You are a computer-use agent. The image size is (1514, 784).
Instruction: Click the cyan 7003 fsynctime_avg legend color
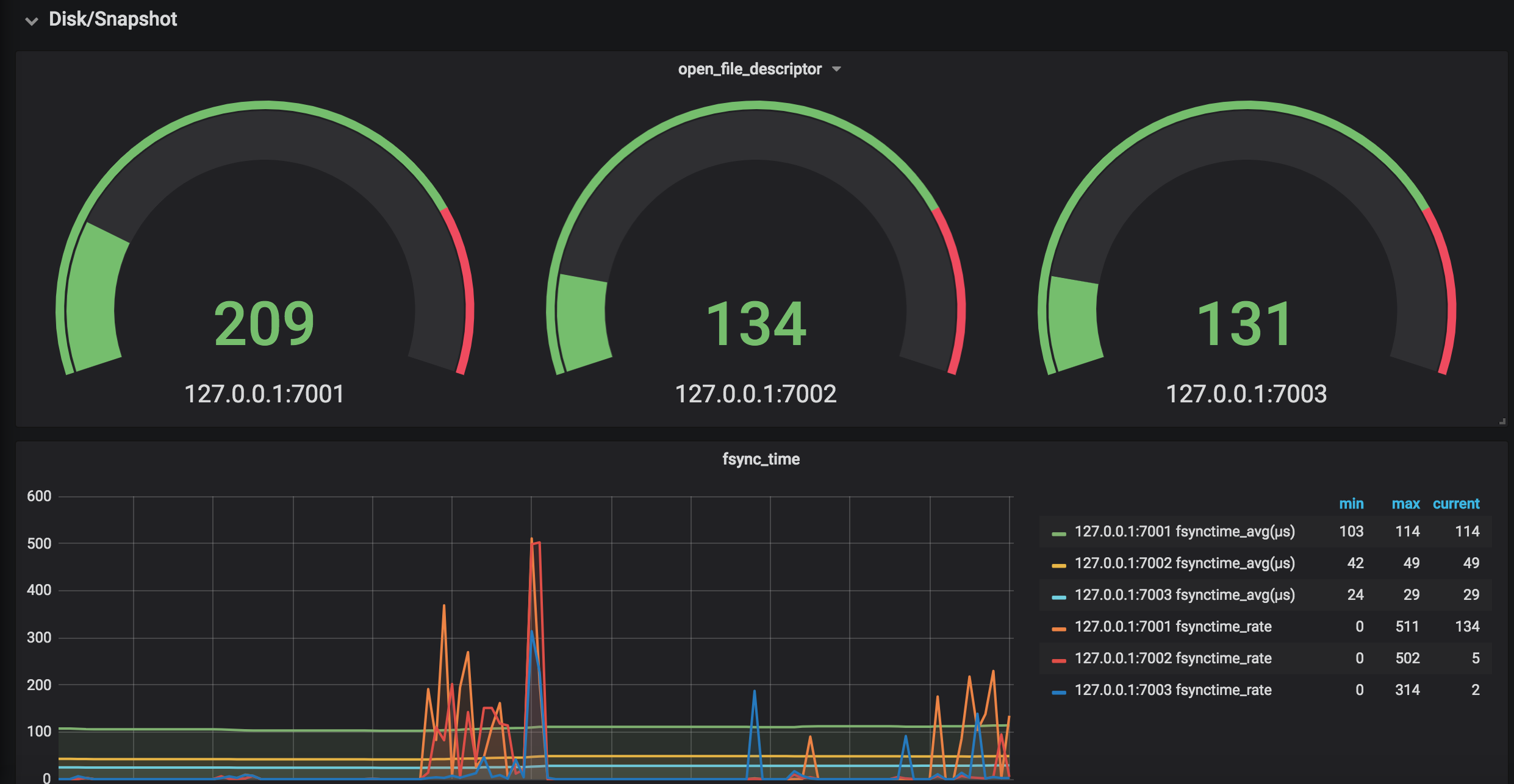(1058, 597)
